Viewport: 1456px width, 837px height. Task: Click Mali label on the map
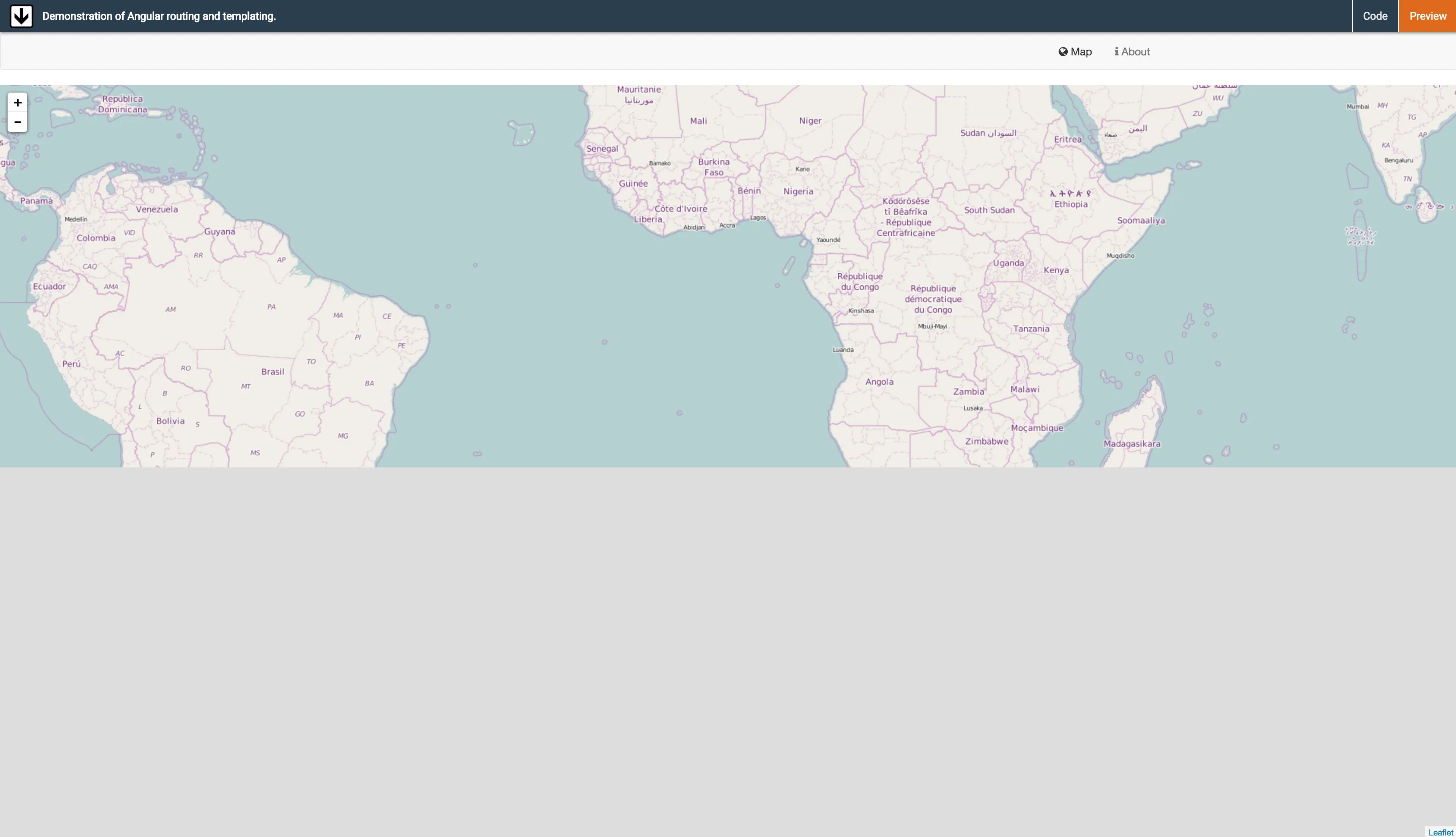698,121
